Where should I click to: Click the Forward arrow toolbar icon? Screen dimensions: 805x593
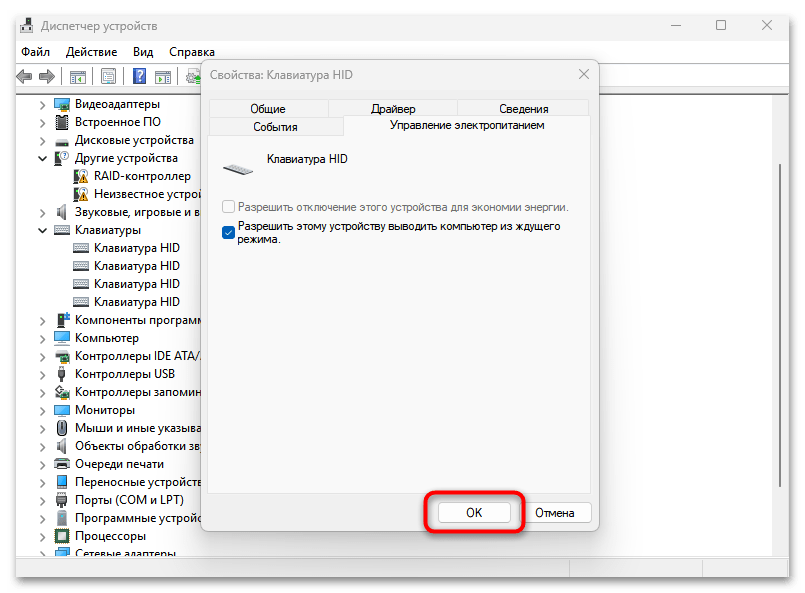coord(47,76)
